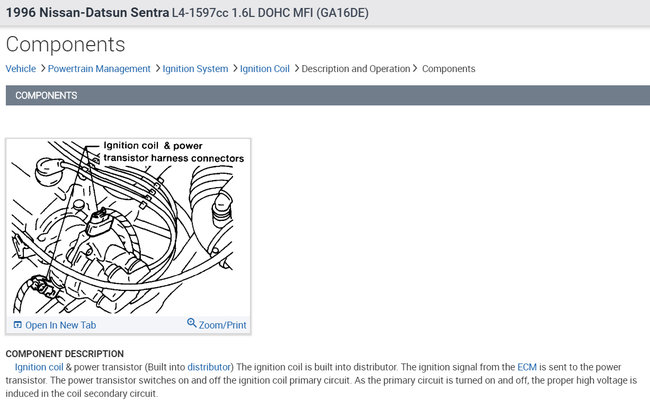The height and width of the screenshot is (417, 650).
Task: Click the Open In New Tab link text
Action: coord(61,325)
